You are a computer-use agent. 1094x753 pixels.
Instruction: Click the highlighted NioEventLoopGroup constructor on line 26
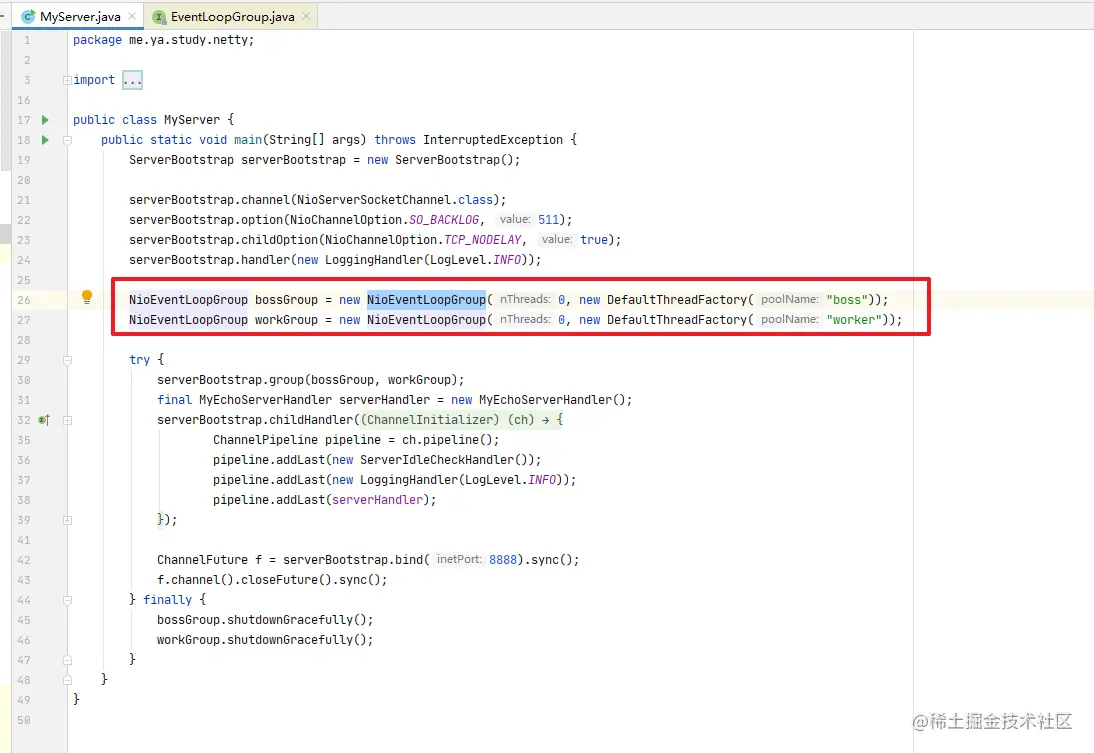tap(426, 300)
